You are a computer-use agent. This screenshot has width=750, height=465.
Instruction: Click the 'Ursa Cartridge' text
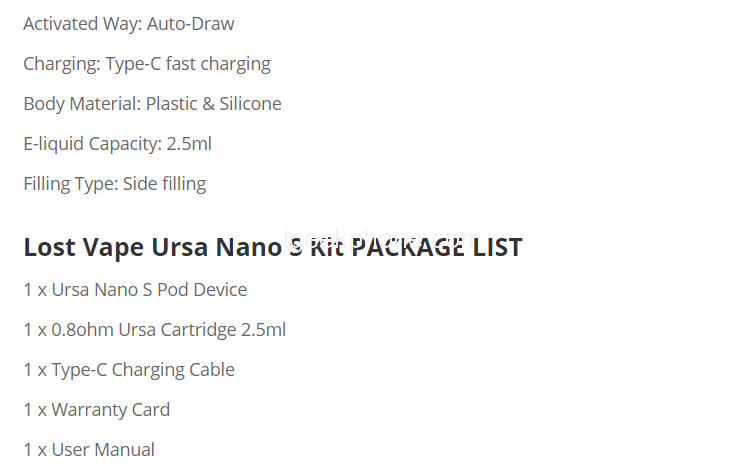pyautogui.click(x=177, y=330)
